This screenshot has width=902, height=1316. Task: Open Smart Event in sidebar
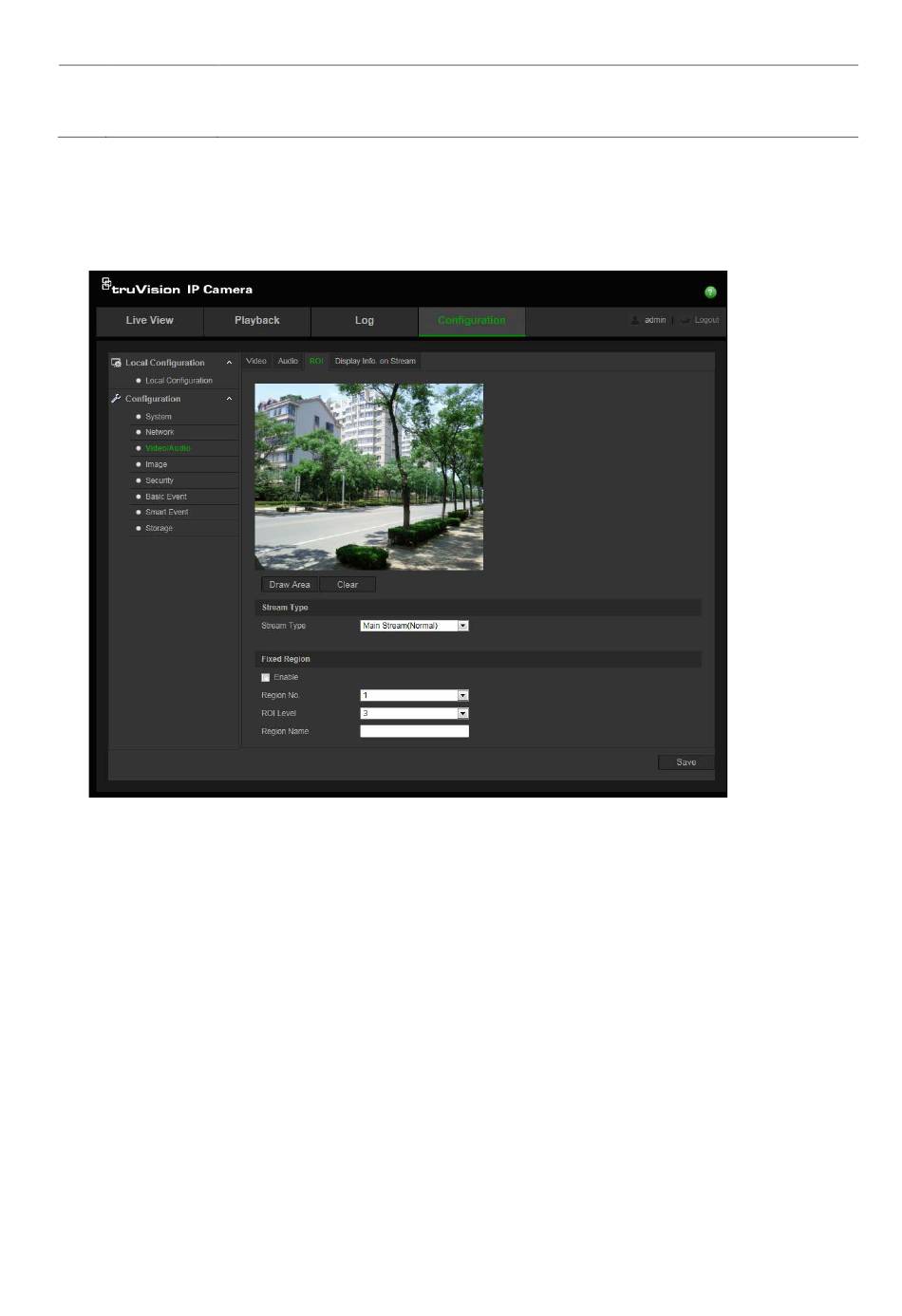coord(167,512)
